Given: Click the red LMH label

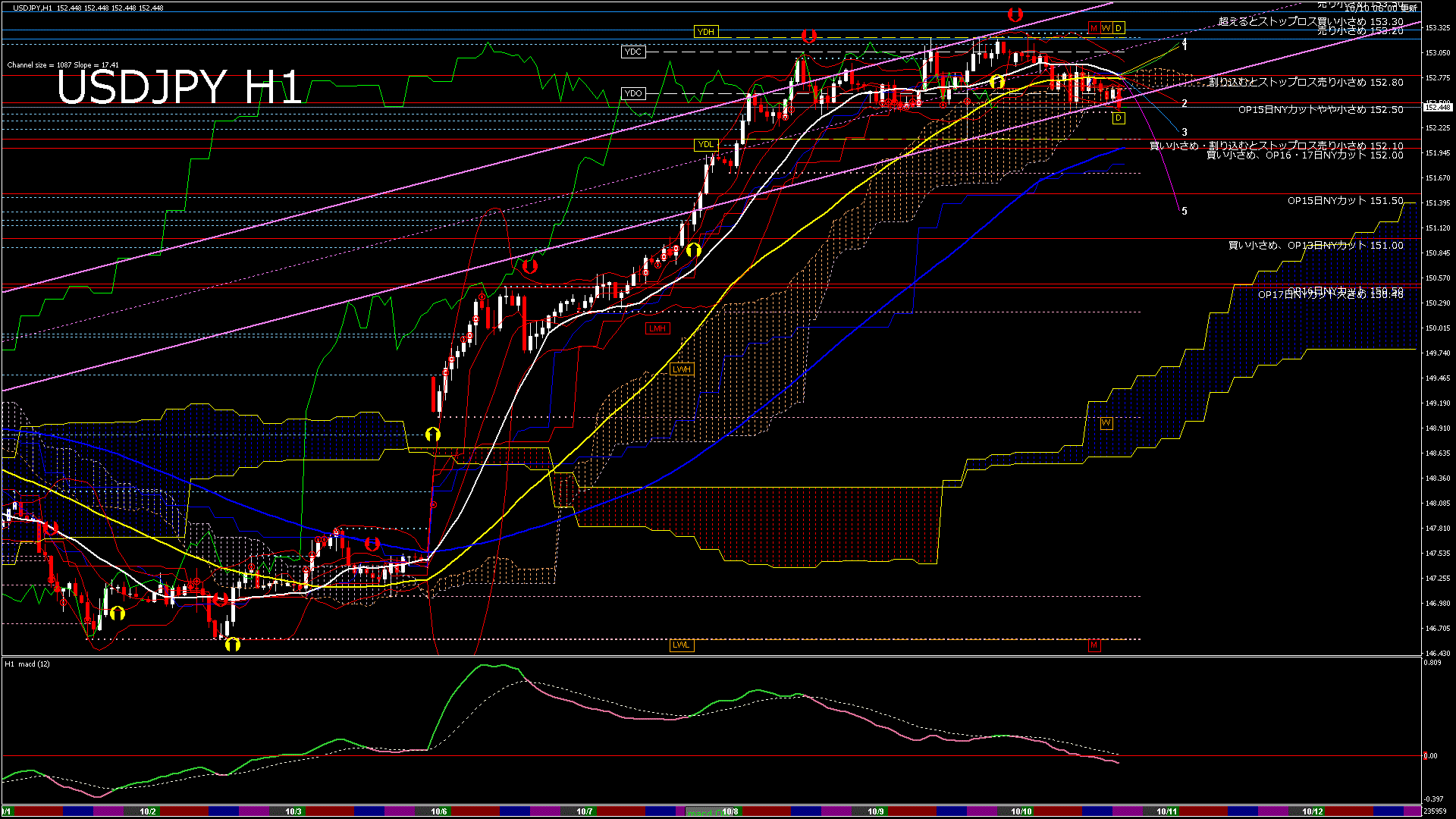Looking at the screenshot, I should [657, 328].
